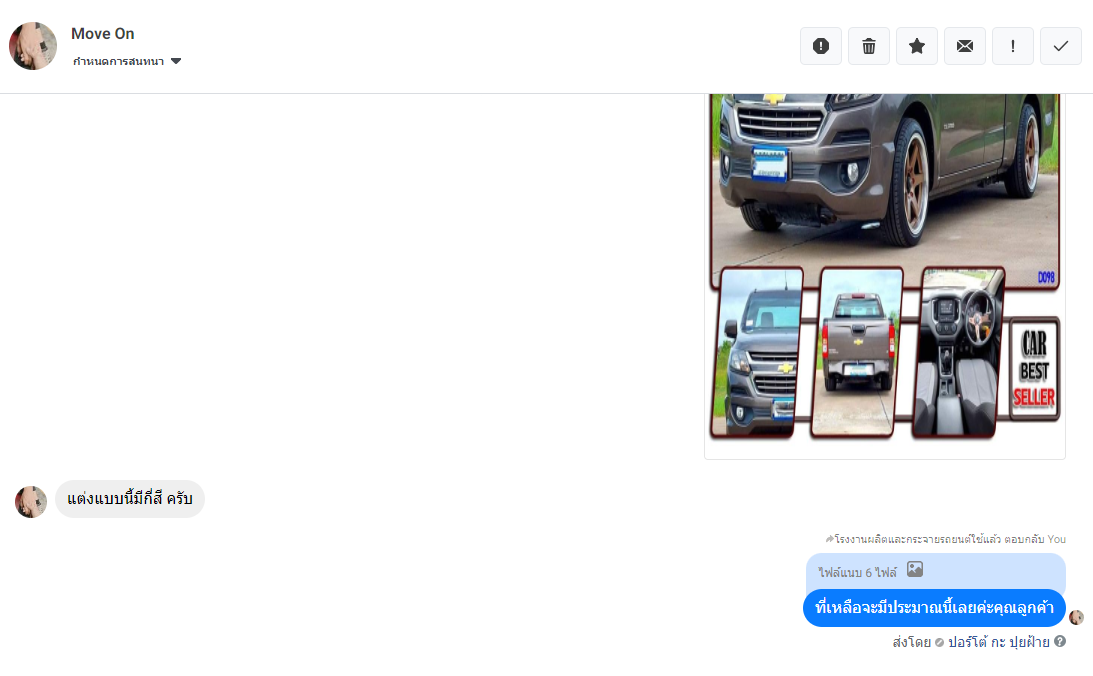Mark conversation as spam with exclamation circle icon

tap(820, 46)
